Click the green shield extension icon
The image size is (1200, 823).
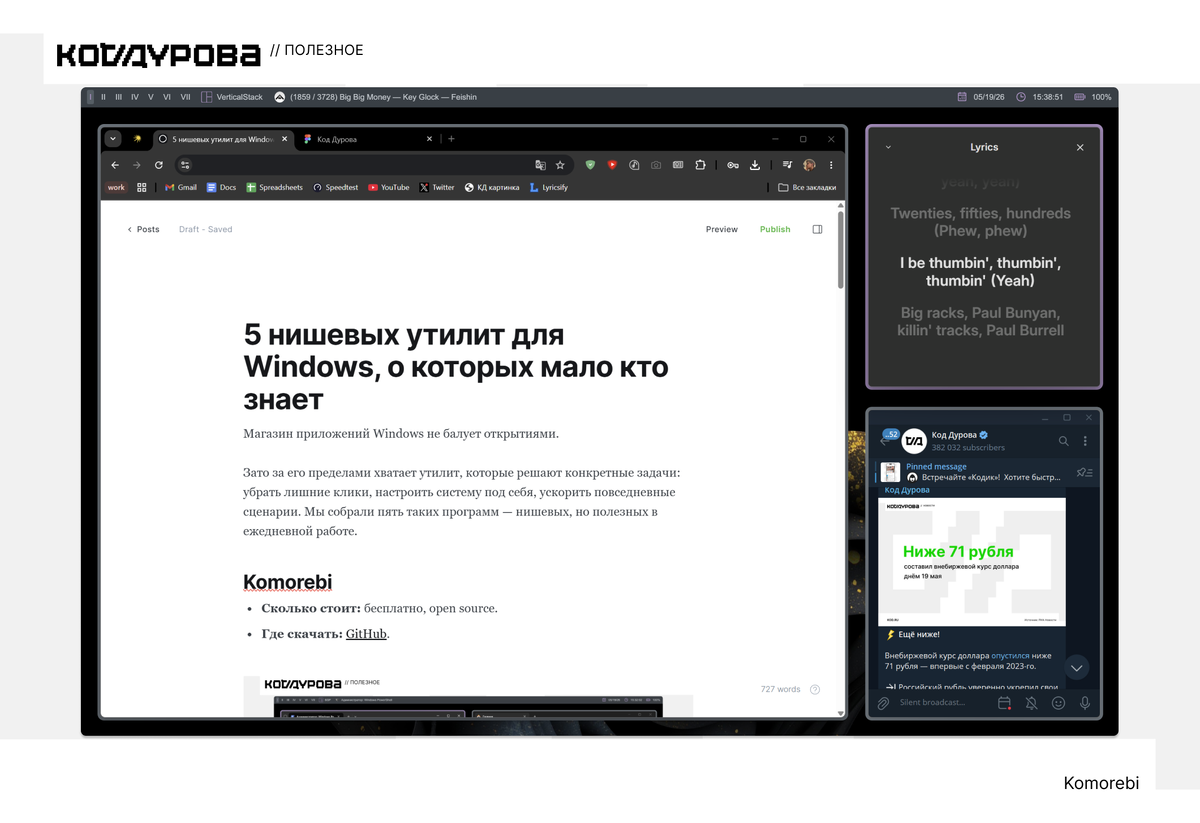[590, 165]
